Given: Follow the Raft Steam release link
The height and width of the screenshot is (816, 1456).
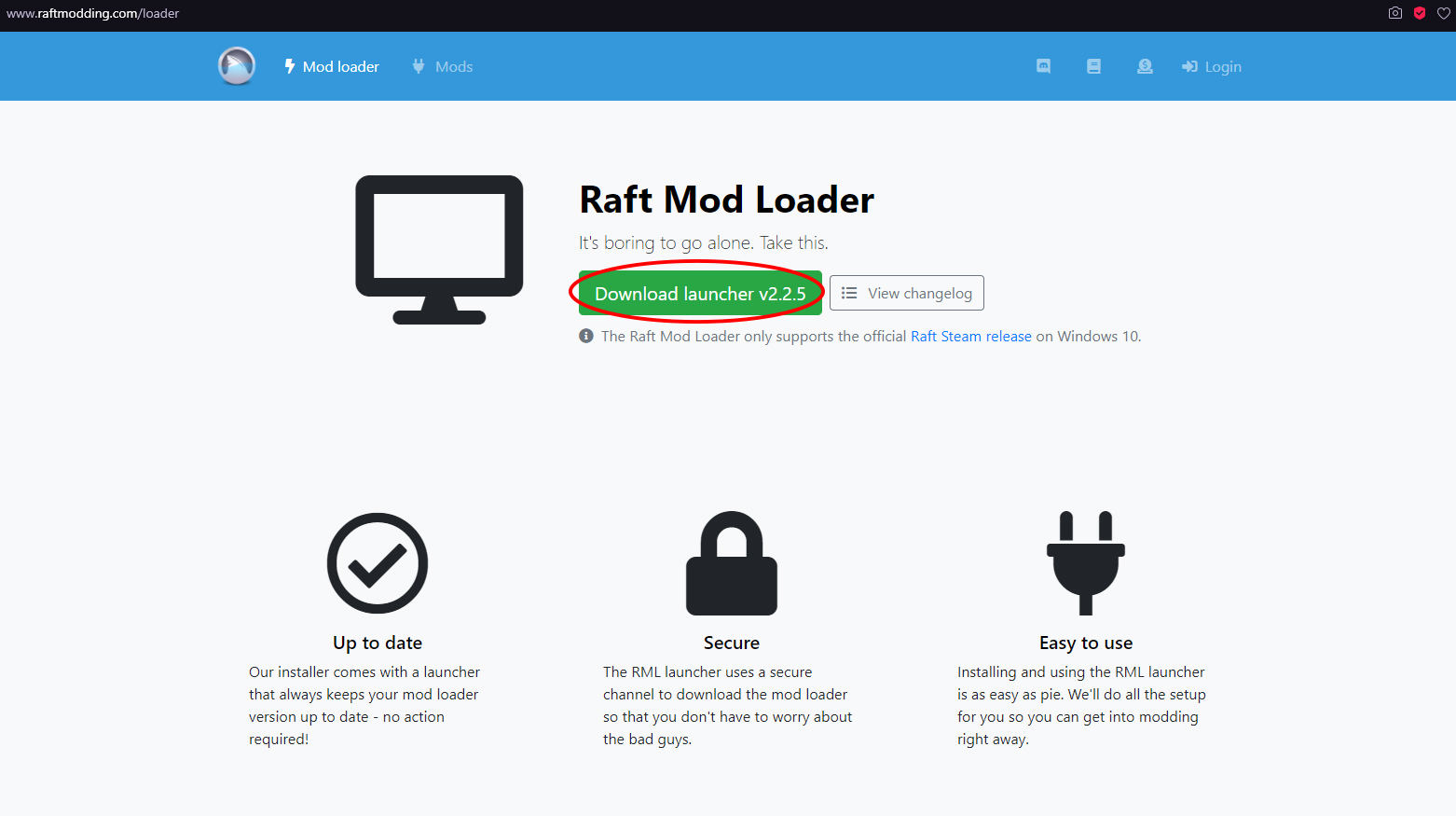Looking at the screenshot, I should click(971, 336).
